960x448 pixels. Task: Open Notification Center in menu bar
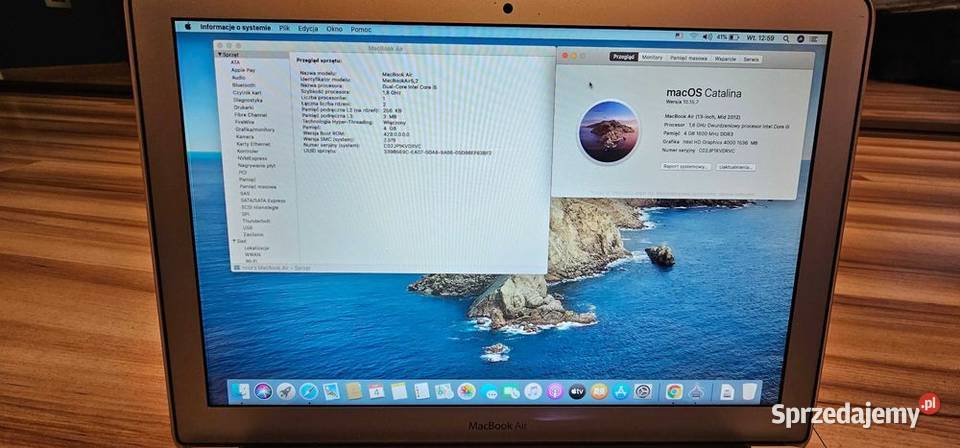[x=815, y=38]
